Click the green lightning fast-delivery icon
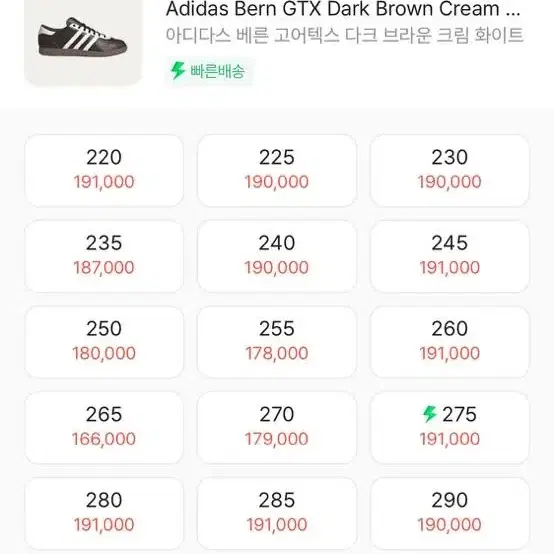Viewport: 554px width, 554px height. [178, 70]
